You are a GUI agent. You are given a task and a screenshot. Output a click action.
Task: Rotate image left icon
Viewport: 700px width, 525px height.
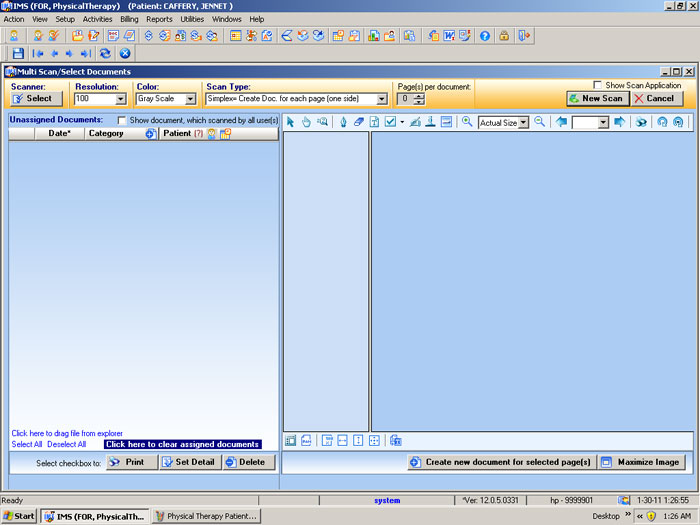[662, 122]
